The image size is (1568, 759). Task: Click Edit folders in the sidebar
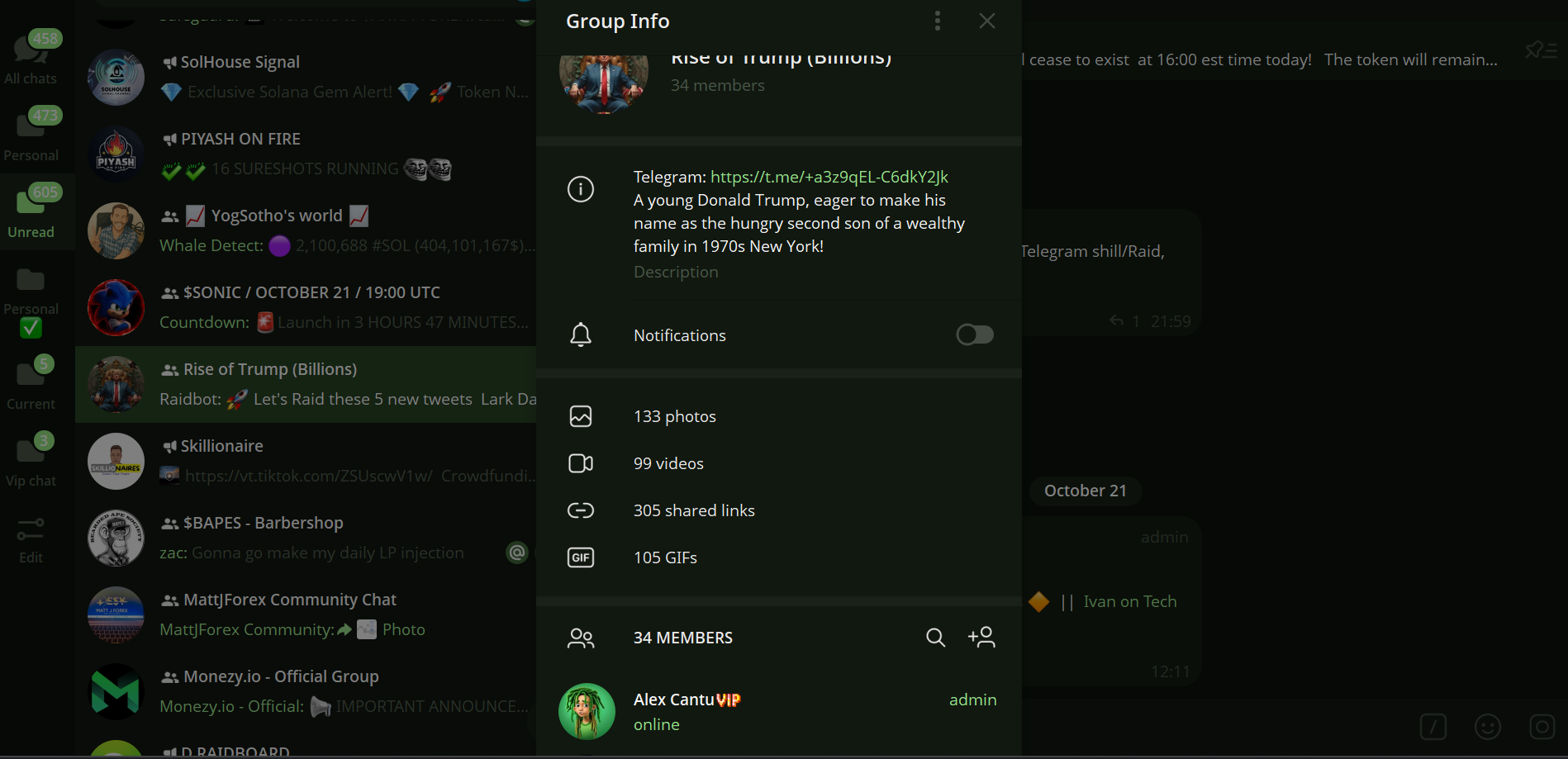pyautogui.click(x=31, y=538)
